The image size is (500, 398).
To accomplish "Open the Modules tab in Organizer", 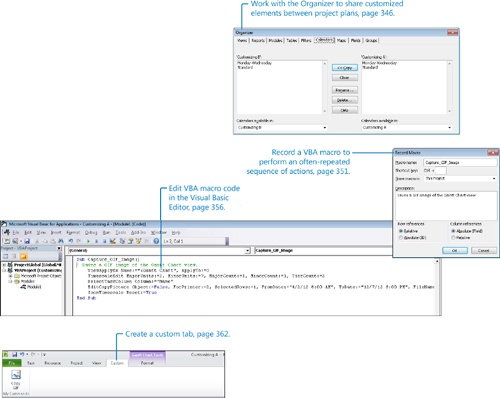I will [x=275, y=40].
